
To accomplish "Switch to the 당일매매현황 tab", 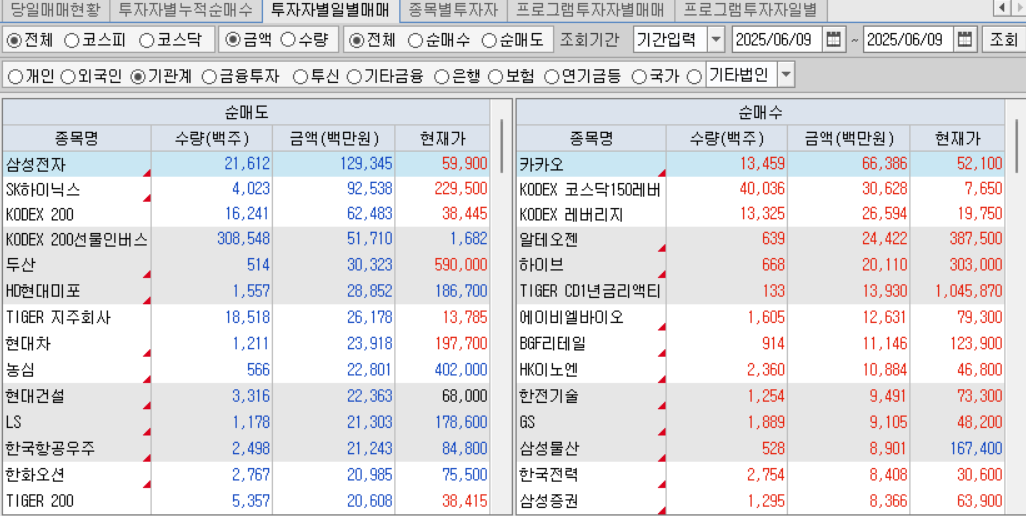I will pos(55,10).
